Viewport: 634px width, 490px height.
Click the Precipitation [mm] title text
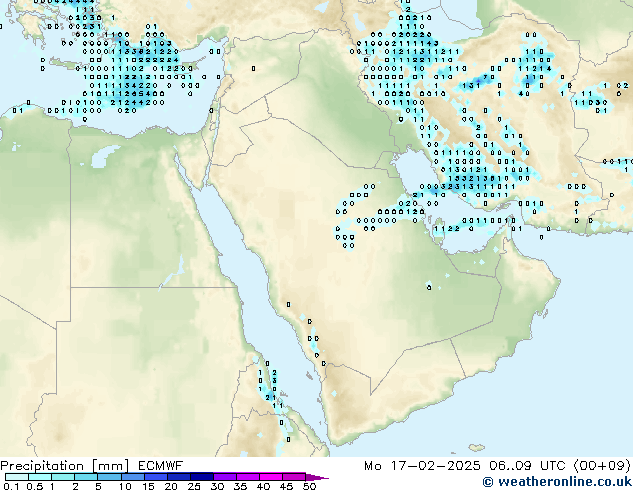click(x=64, y=466)
